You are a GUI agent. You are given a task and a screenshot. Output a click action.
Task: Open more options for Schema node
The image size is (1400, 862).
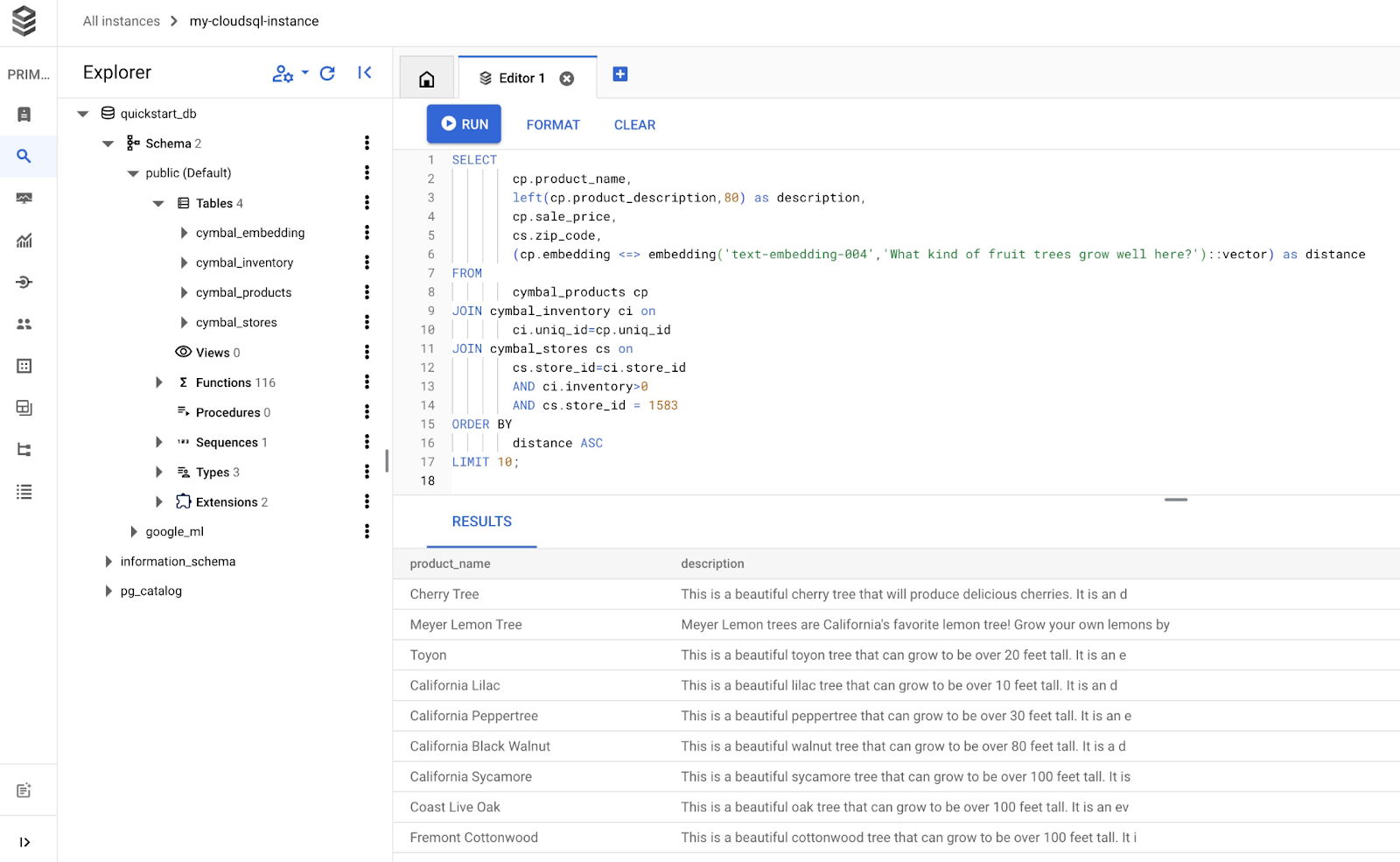(367, 144)
